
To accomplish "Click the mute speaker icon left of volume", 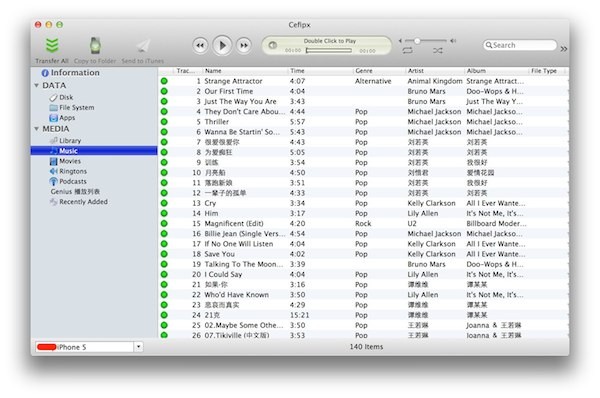I will [400, 41].
